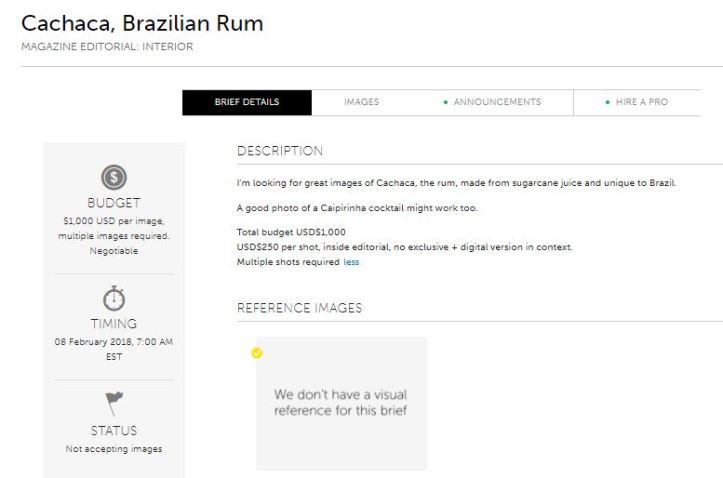
Task: Switch to the Images tab
Action: (x=361, y=102)
